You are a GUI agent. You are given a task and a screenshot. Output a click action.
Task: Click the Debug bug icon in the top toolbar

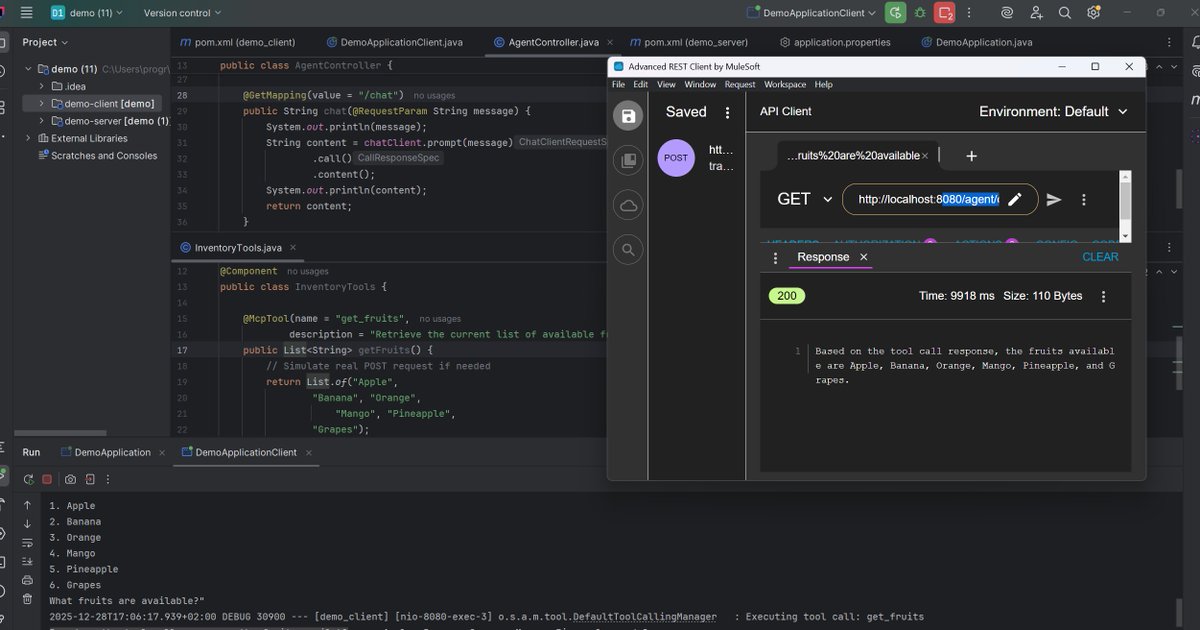(x=920, y=13)
